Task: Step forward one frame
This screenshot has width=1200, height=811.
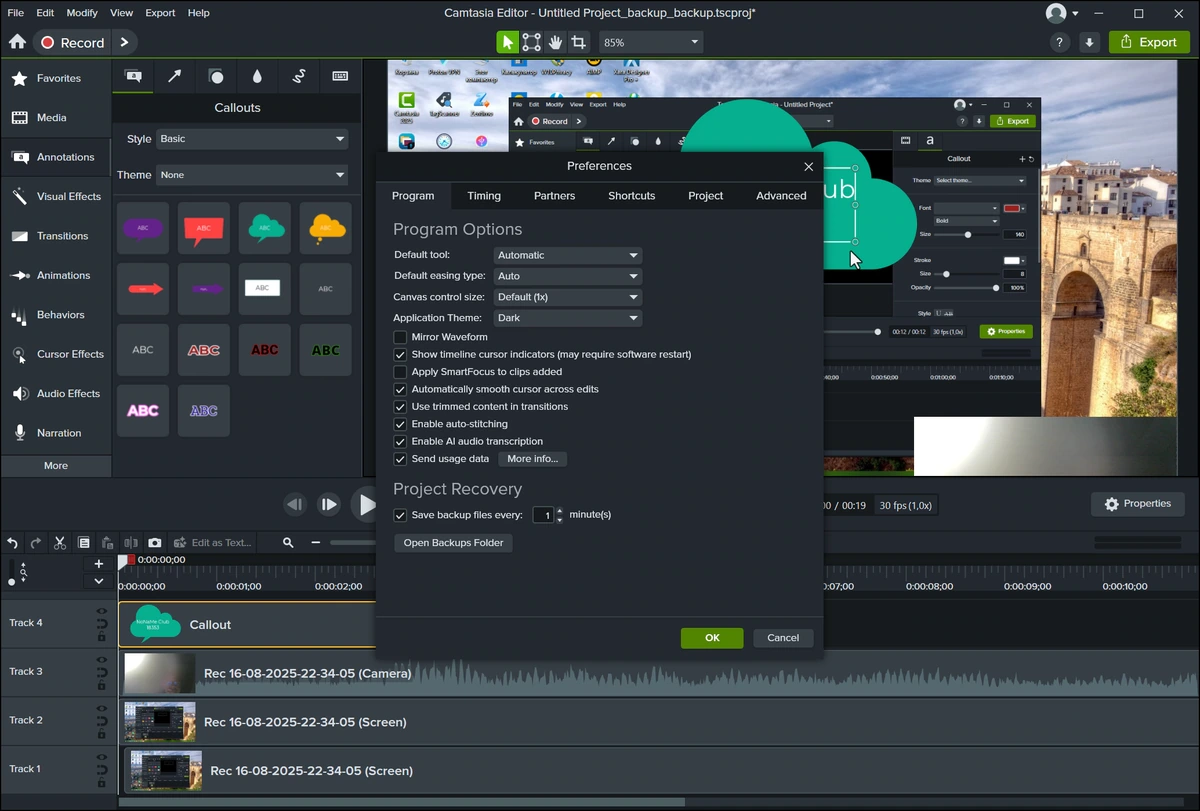Action: 329,505
